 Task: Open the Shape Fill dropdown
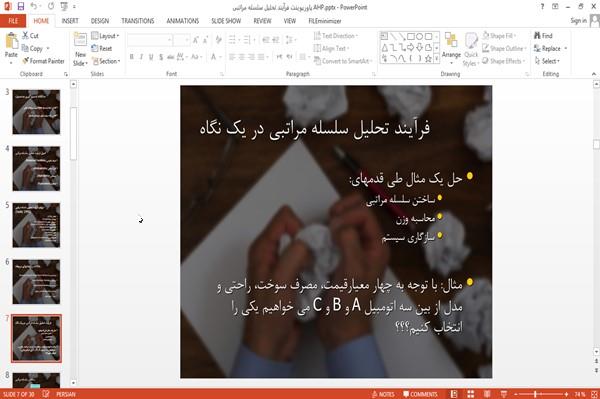click(499, 36)
